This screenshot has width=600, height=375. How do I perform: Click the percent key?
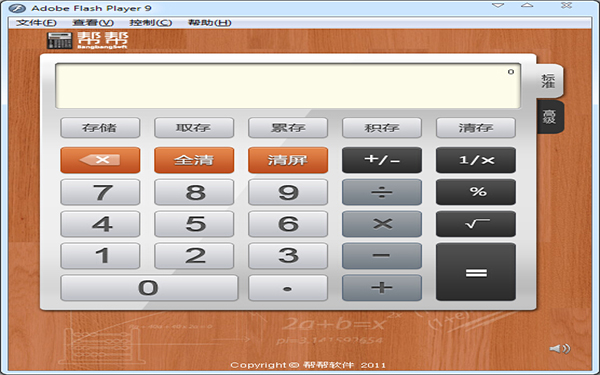coord(476,192)
